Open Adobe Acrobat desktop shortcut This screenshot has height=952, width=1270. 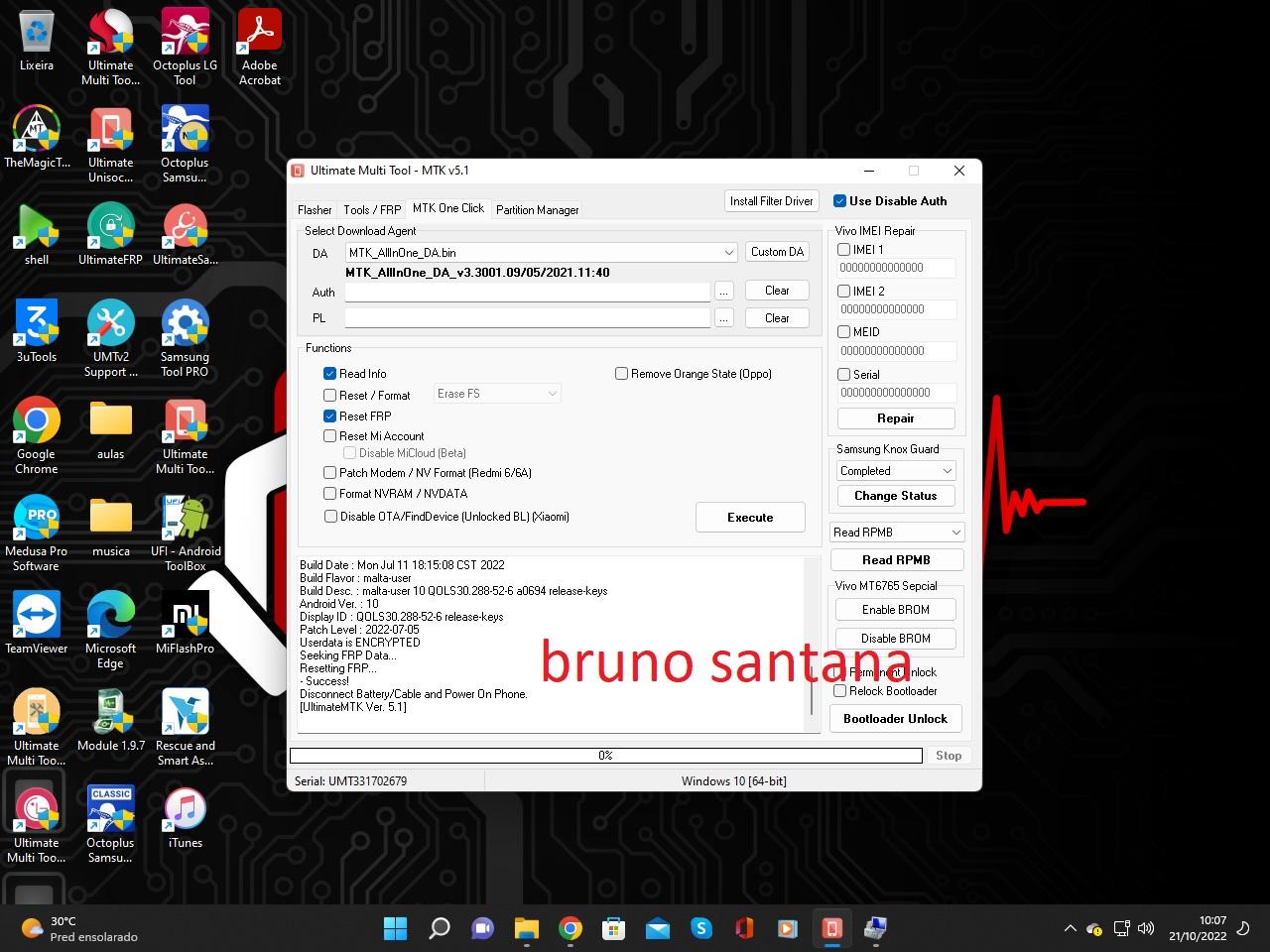click(x=260, y=48)
